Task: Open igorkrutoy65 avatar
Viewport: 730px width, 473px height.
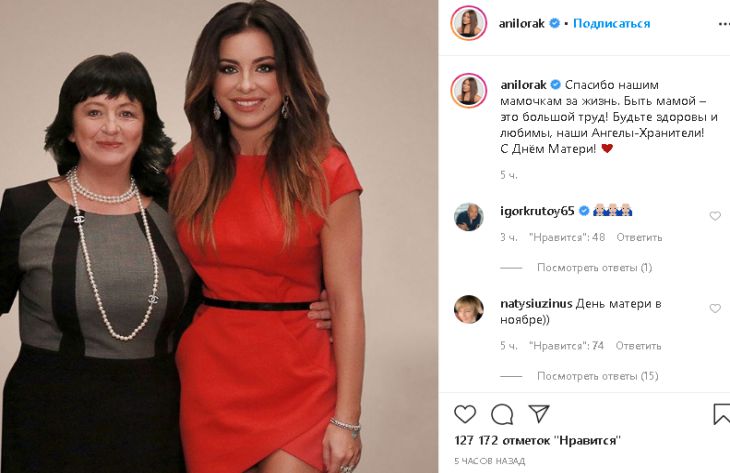Action: click(x=468, y=216)
